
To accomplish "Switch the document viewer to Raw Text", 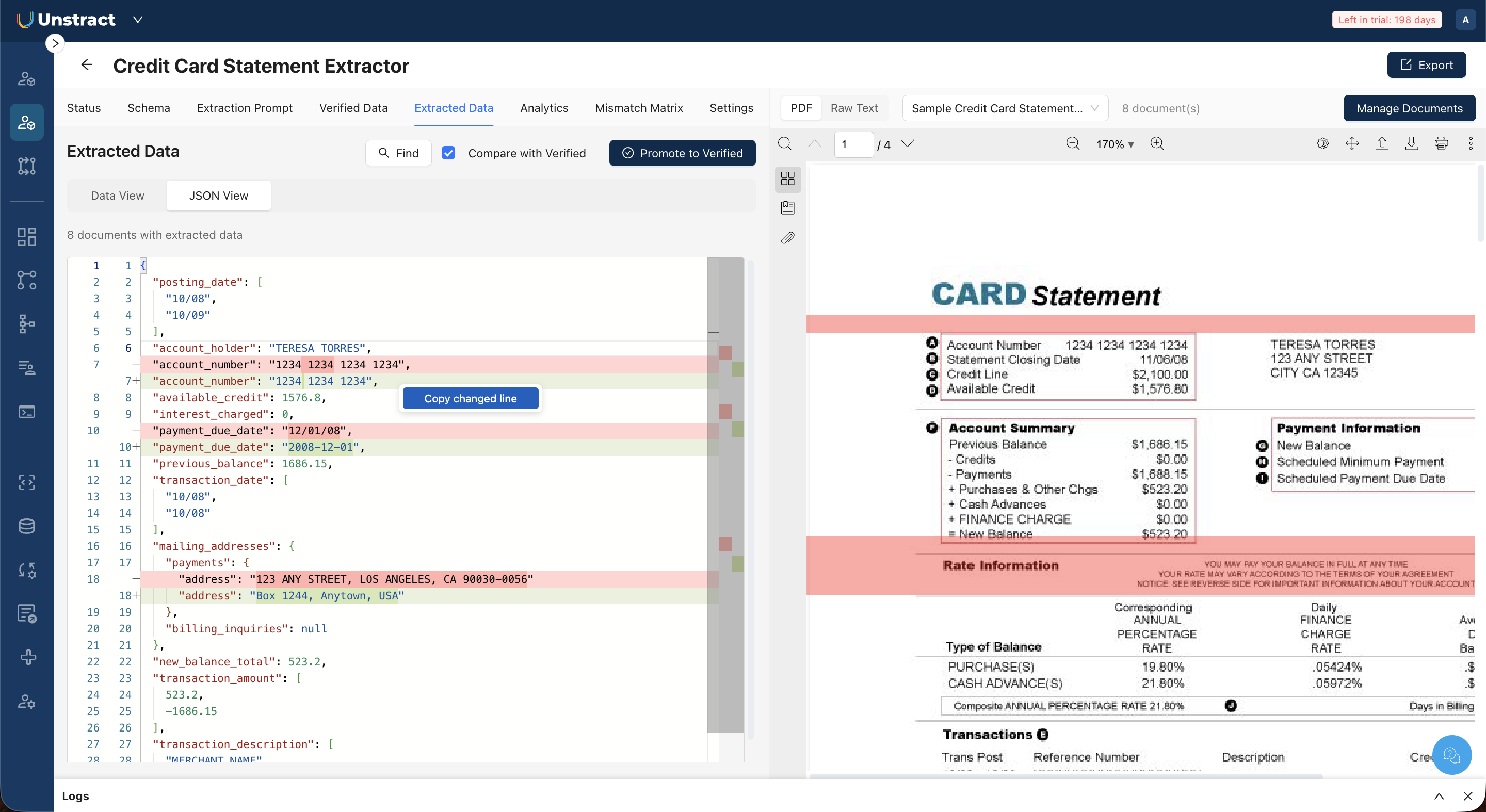I will (x=854, y=108).
